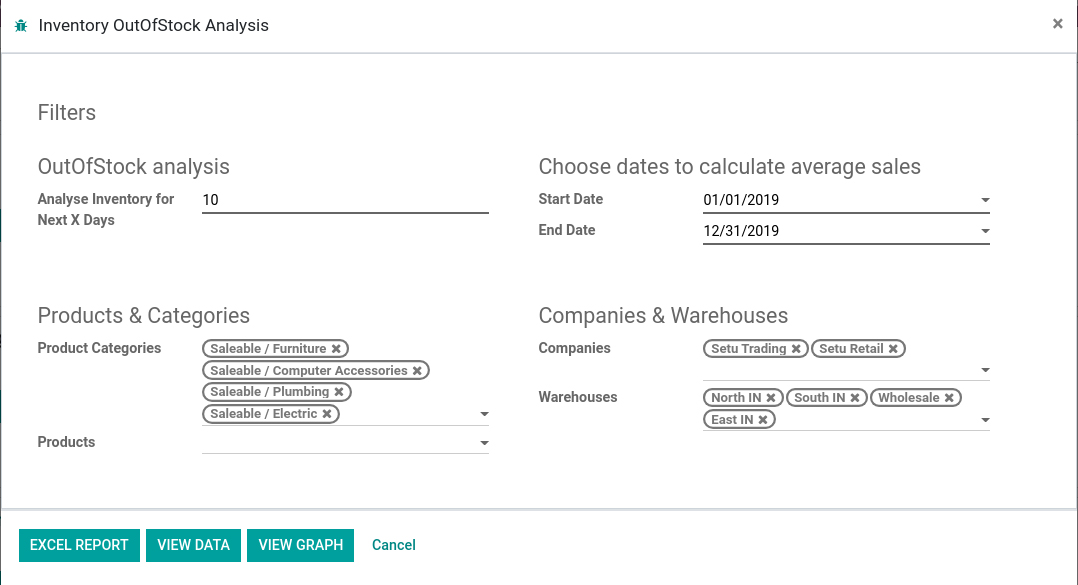The image size is (1078, 585).
Task: Remove the Saleable / Plumbing tag
Action: pyautogui.click(x=339, y=392)
